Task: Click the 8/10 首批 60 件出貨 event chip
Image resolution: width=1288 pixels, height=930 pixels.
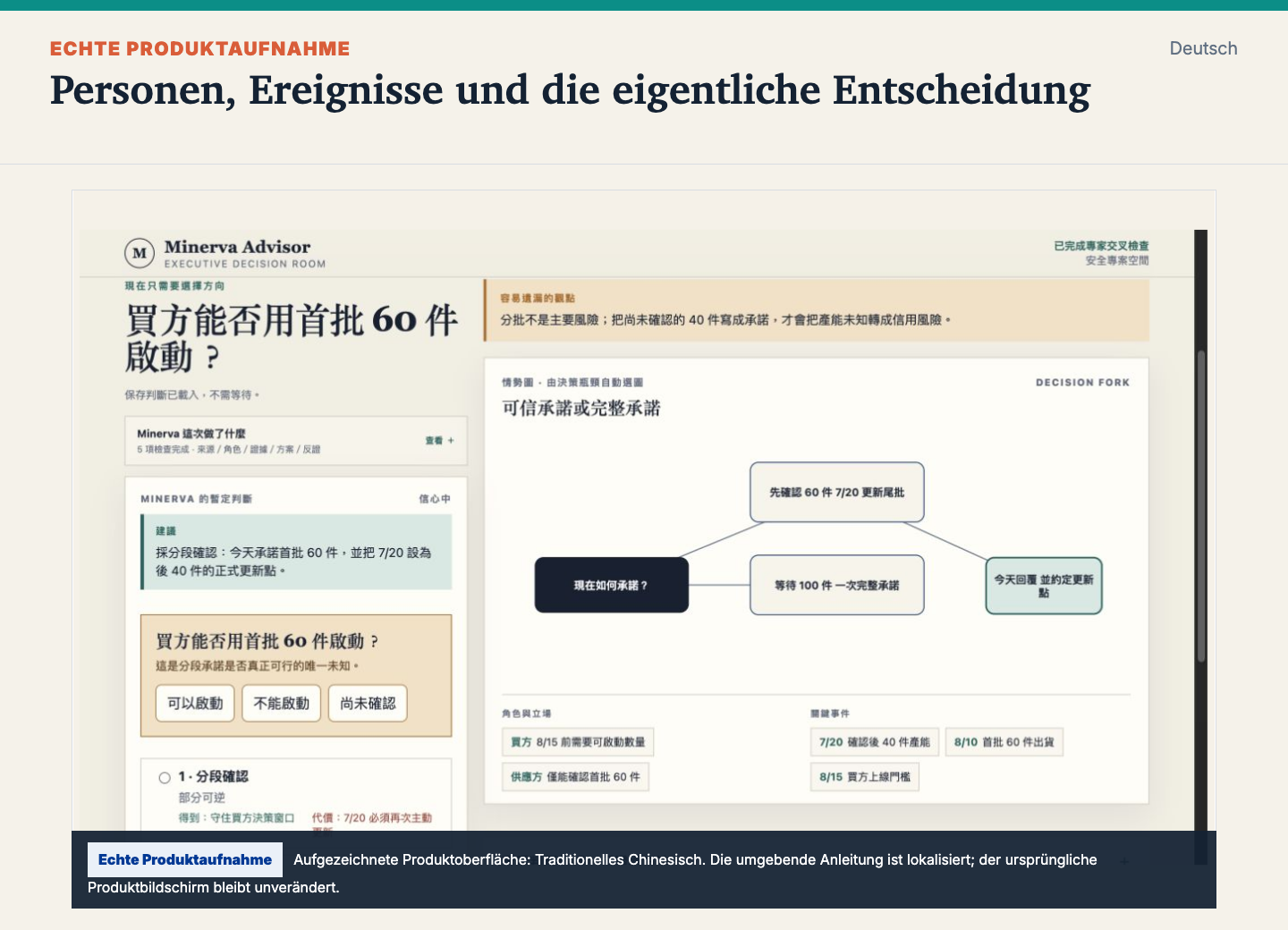Action: point(1004,742)
